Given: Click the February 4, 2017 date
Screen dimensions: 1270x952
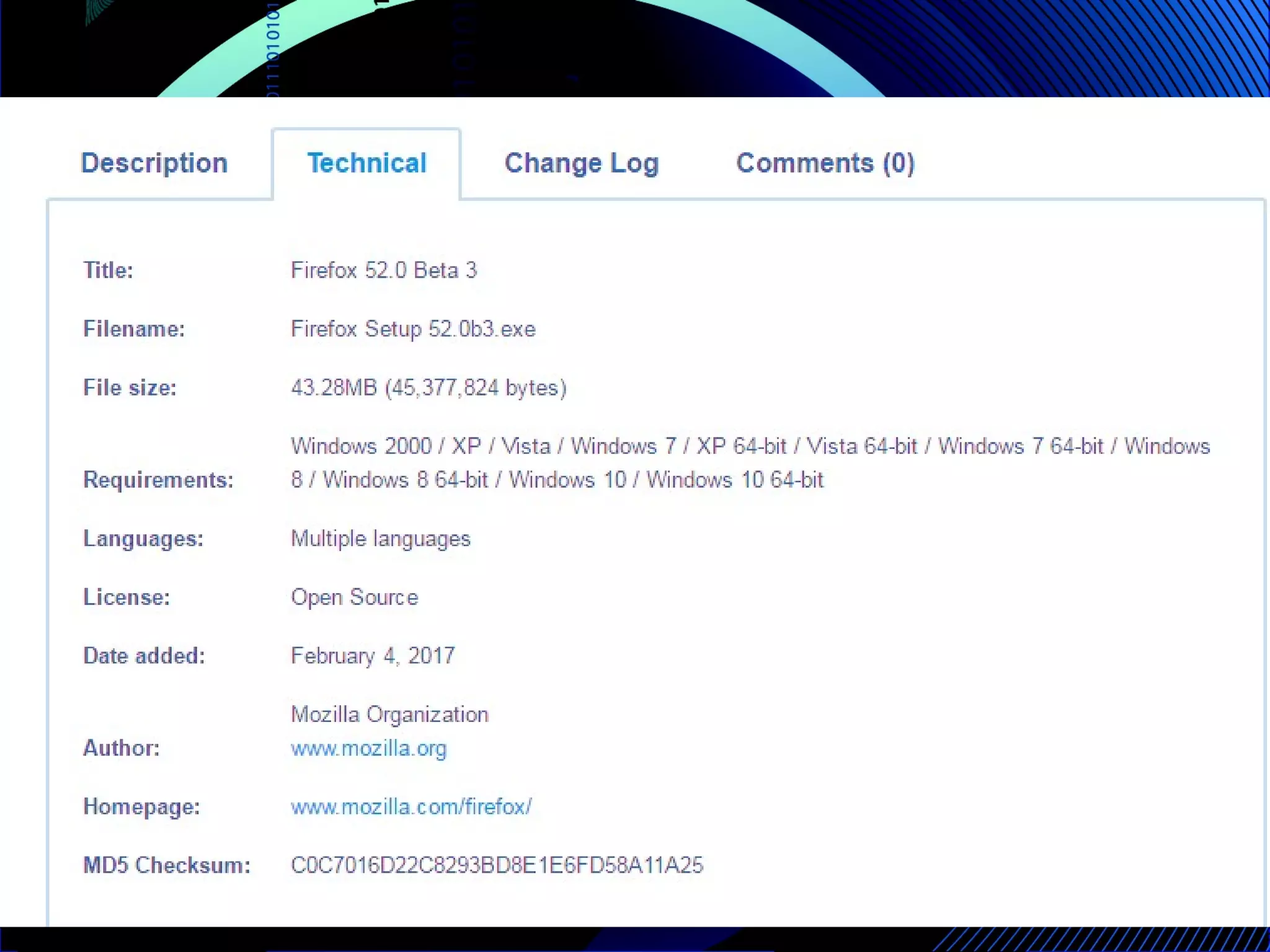Looking at the screenshot, I should click(x=373, y=656).
